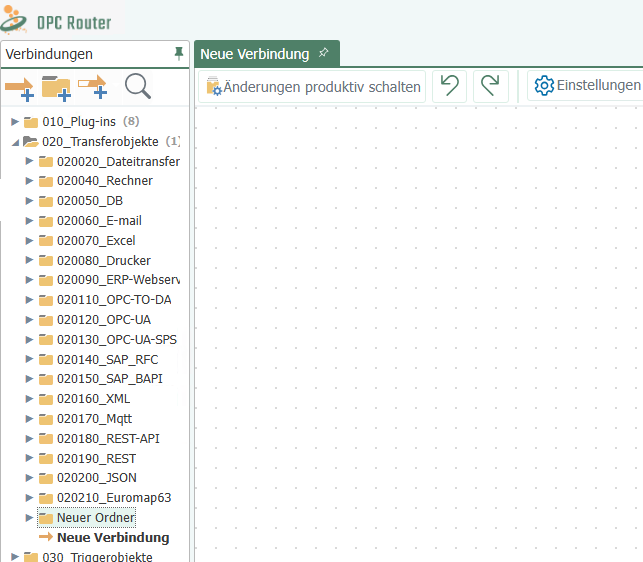Viewport: 643px width, 562px height.
Task: Expand the 020120_OPC-UA folder
Action: [29, 320]
